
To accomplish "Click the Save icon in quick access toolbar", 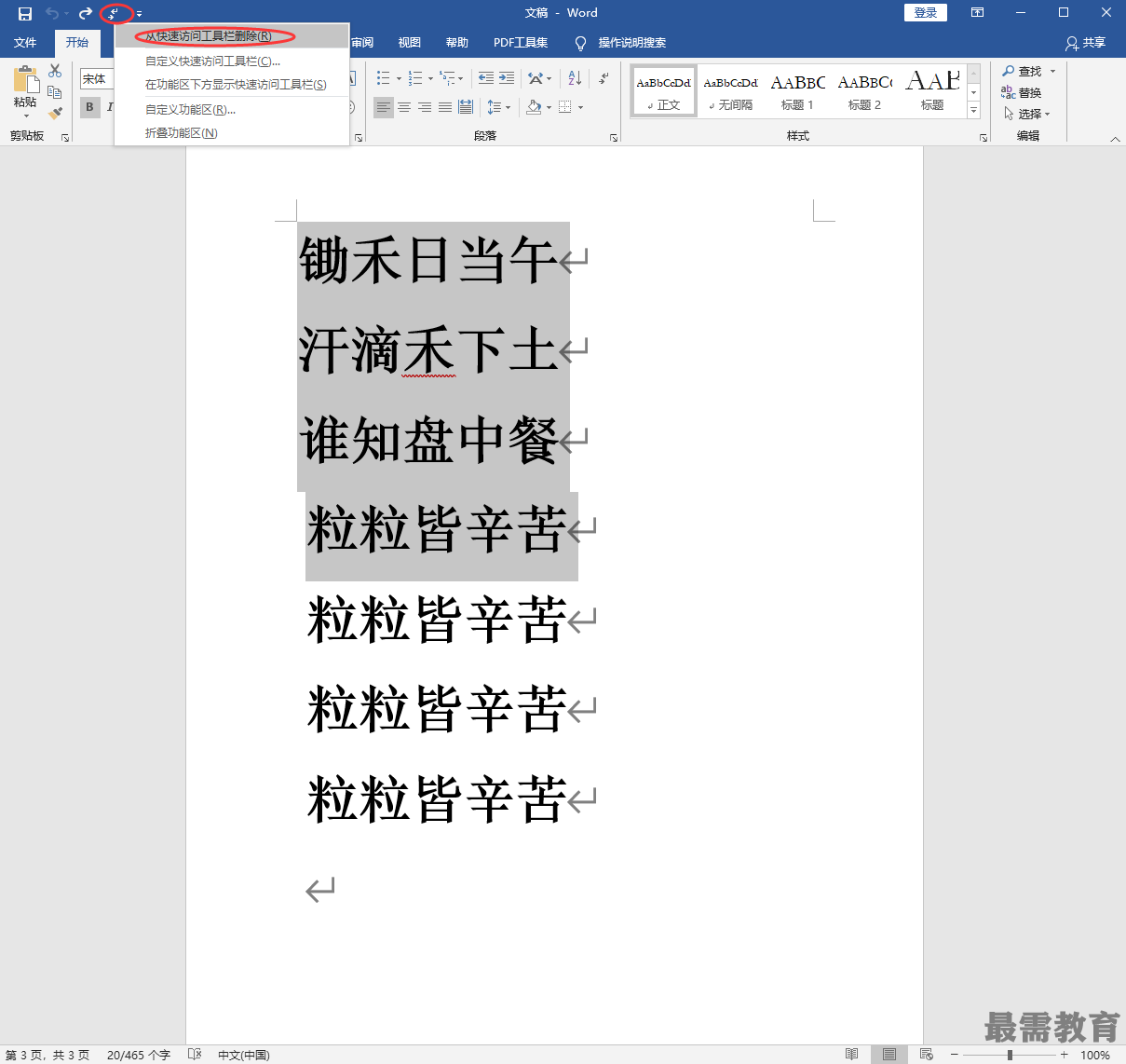I will tap(25, 13).
